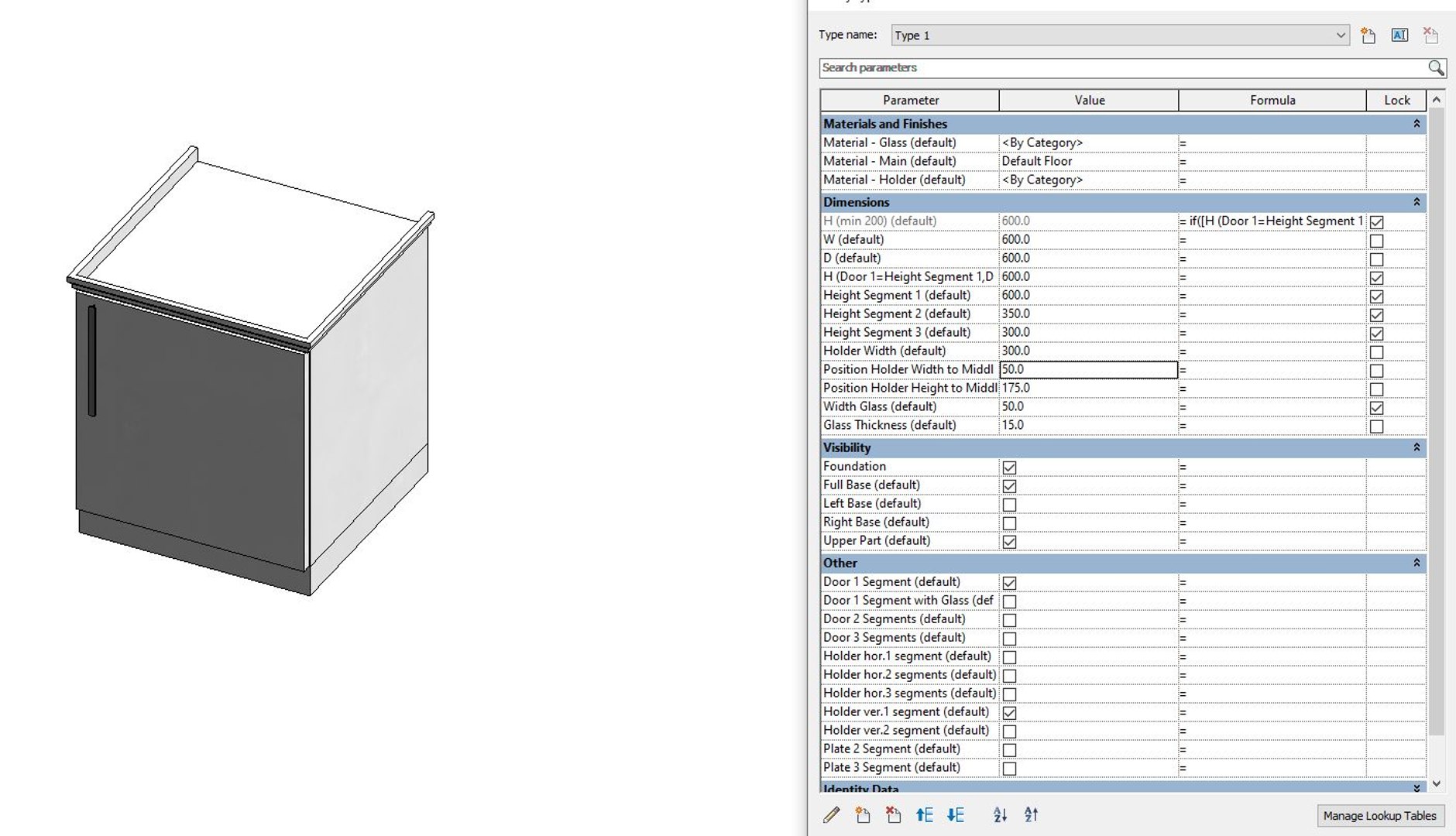Image resolution: width=1456 pixels, height=836 pixels.
Task: Enable Right Base (default)
Action: 1009,522
